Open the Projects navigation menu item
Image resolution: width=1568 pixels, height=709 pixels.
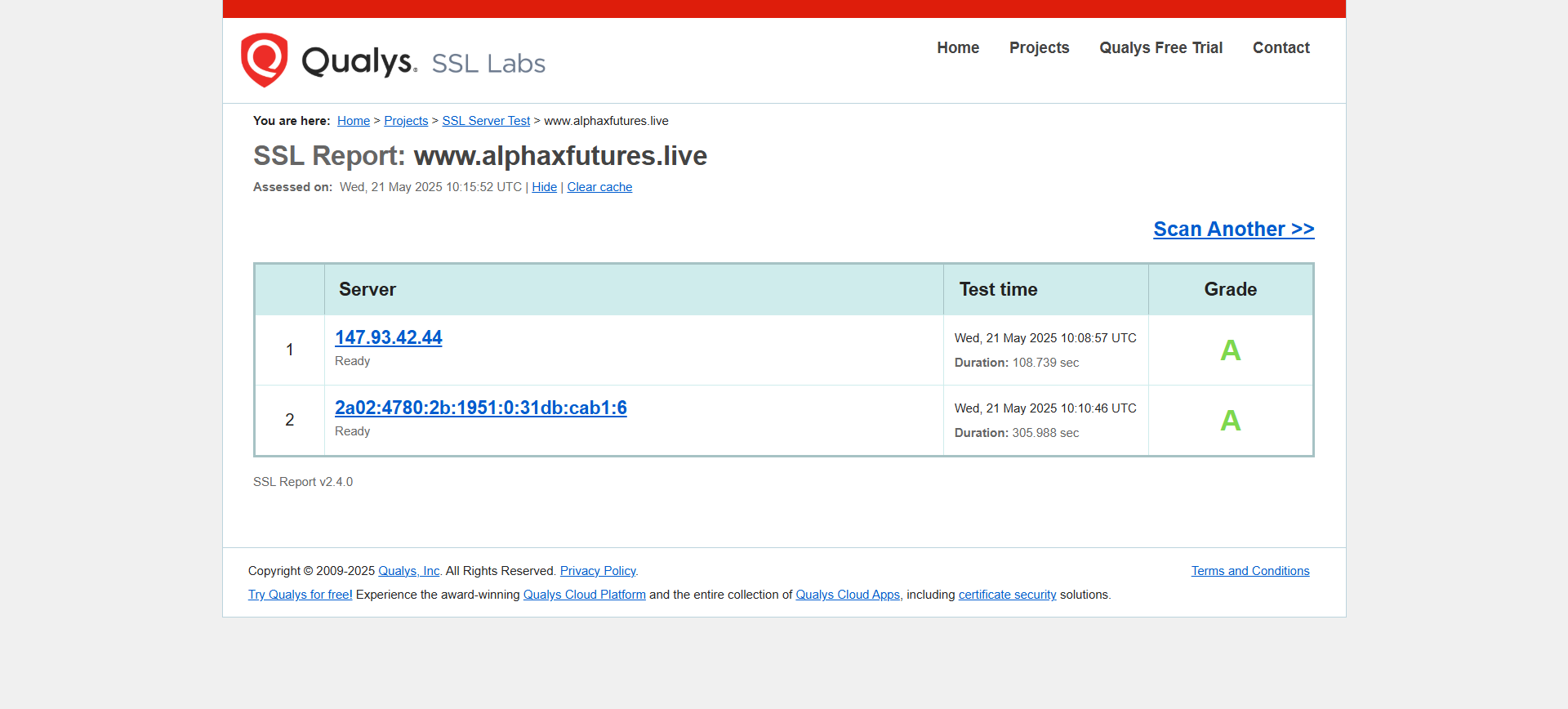click(1039, 47)
